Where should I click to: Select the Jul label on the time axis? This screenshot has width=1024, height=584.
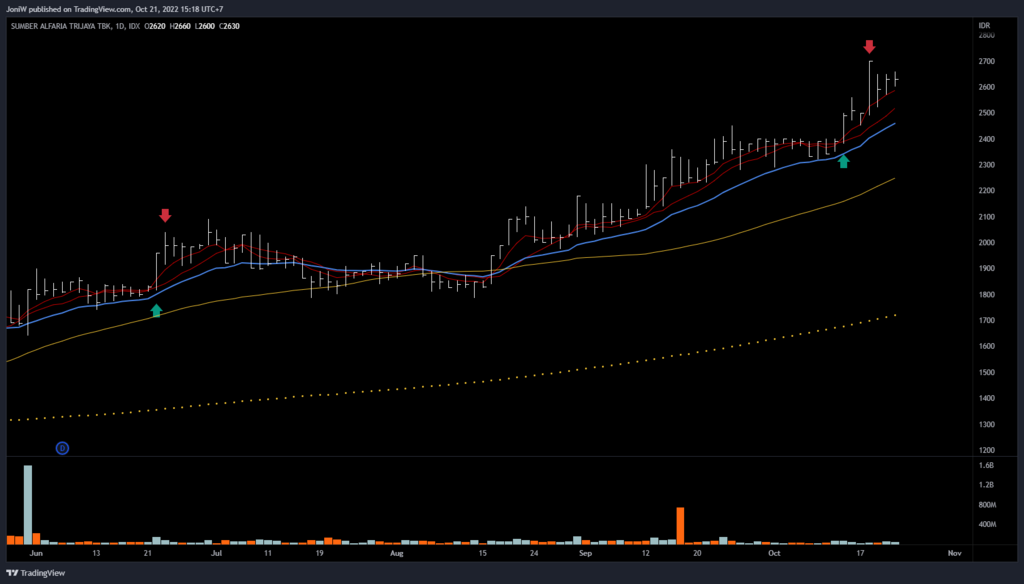pos(216,552)
